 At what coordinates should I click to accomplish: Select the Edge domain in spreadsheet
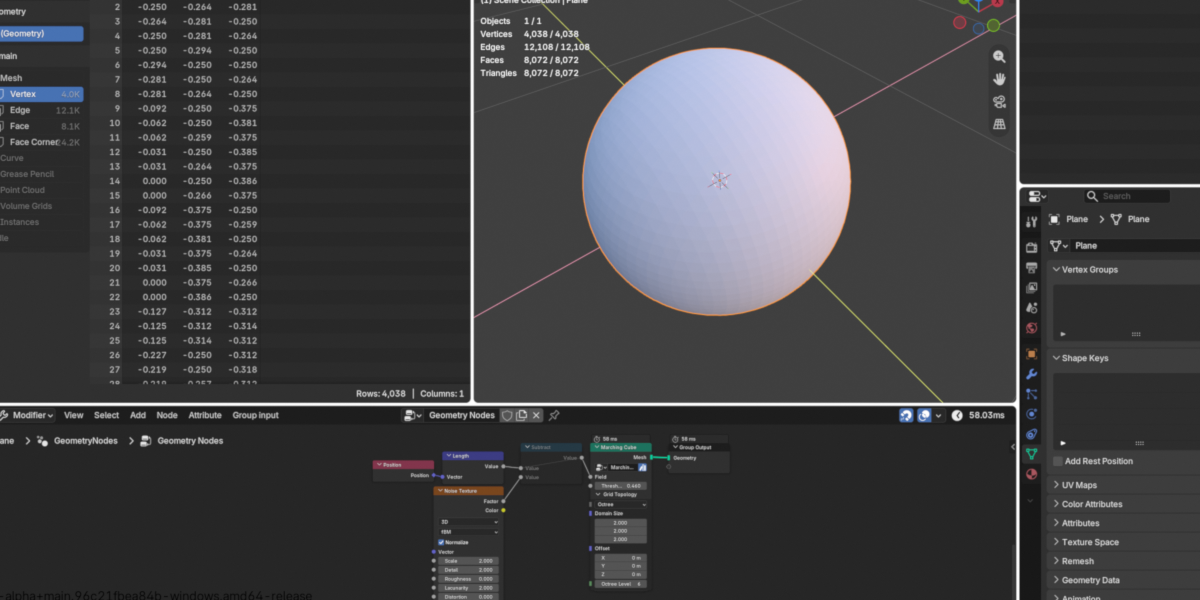[x=41, y=110]
